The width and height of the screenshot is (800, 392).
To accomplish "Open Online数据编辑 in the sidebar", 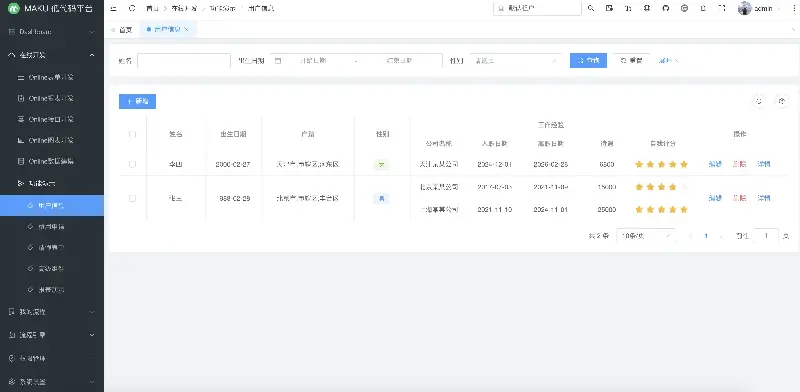I will 52,161.
